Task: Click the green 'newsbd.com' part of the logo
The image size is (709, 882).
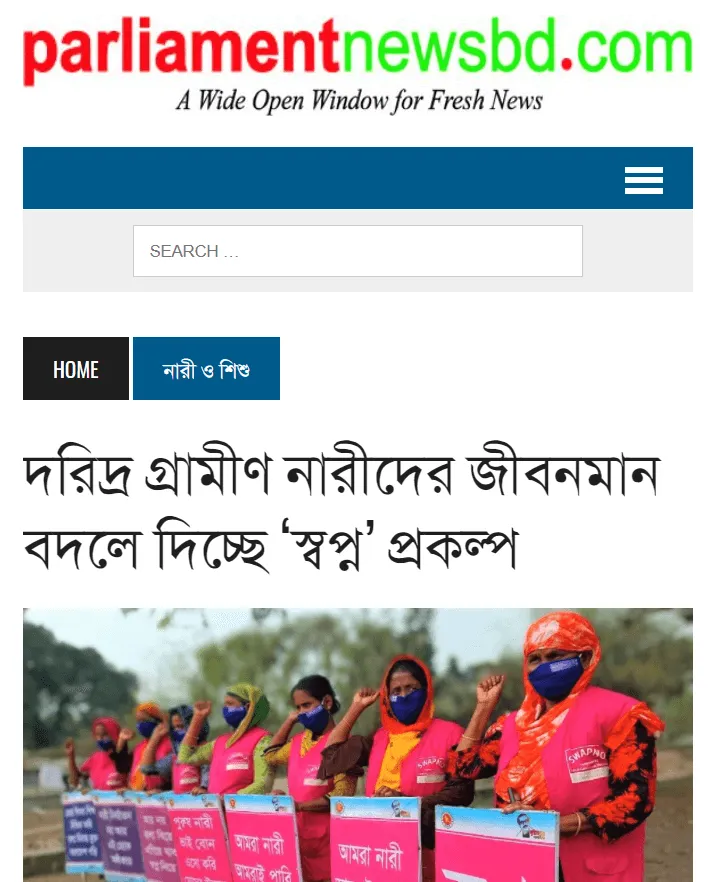Action: coord(516,46)
